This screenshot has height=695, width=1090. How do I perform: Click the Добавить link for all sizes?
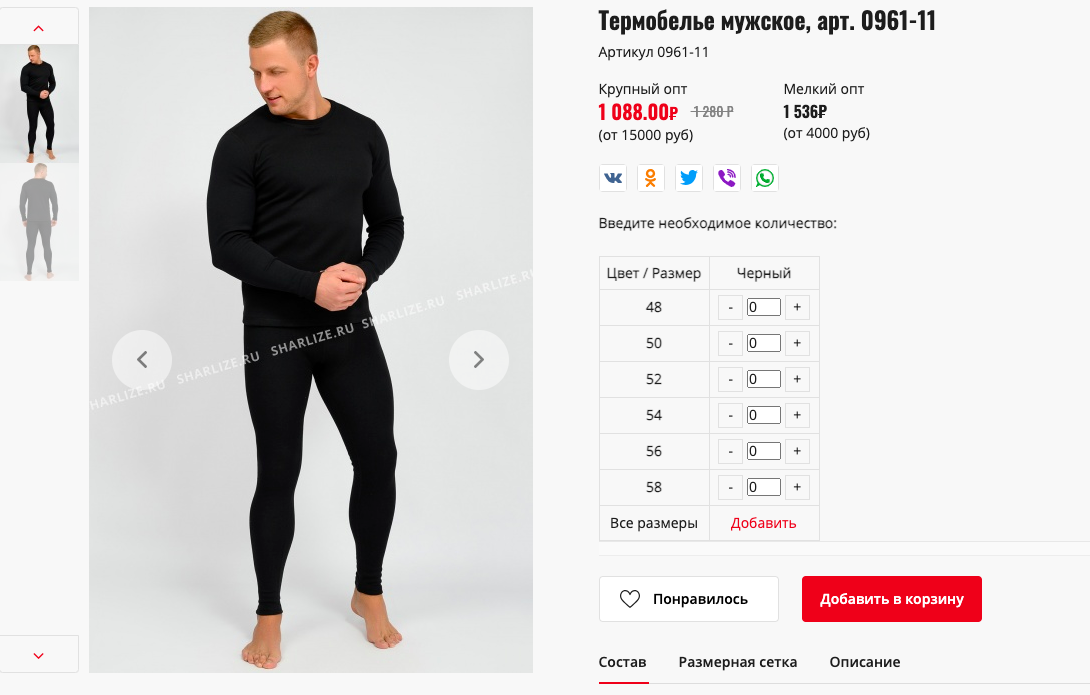click(x=763, y=523)
